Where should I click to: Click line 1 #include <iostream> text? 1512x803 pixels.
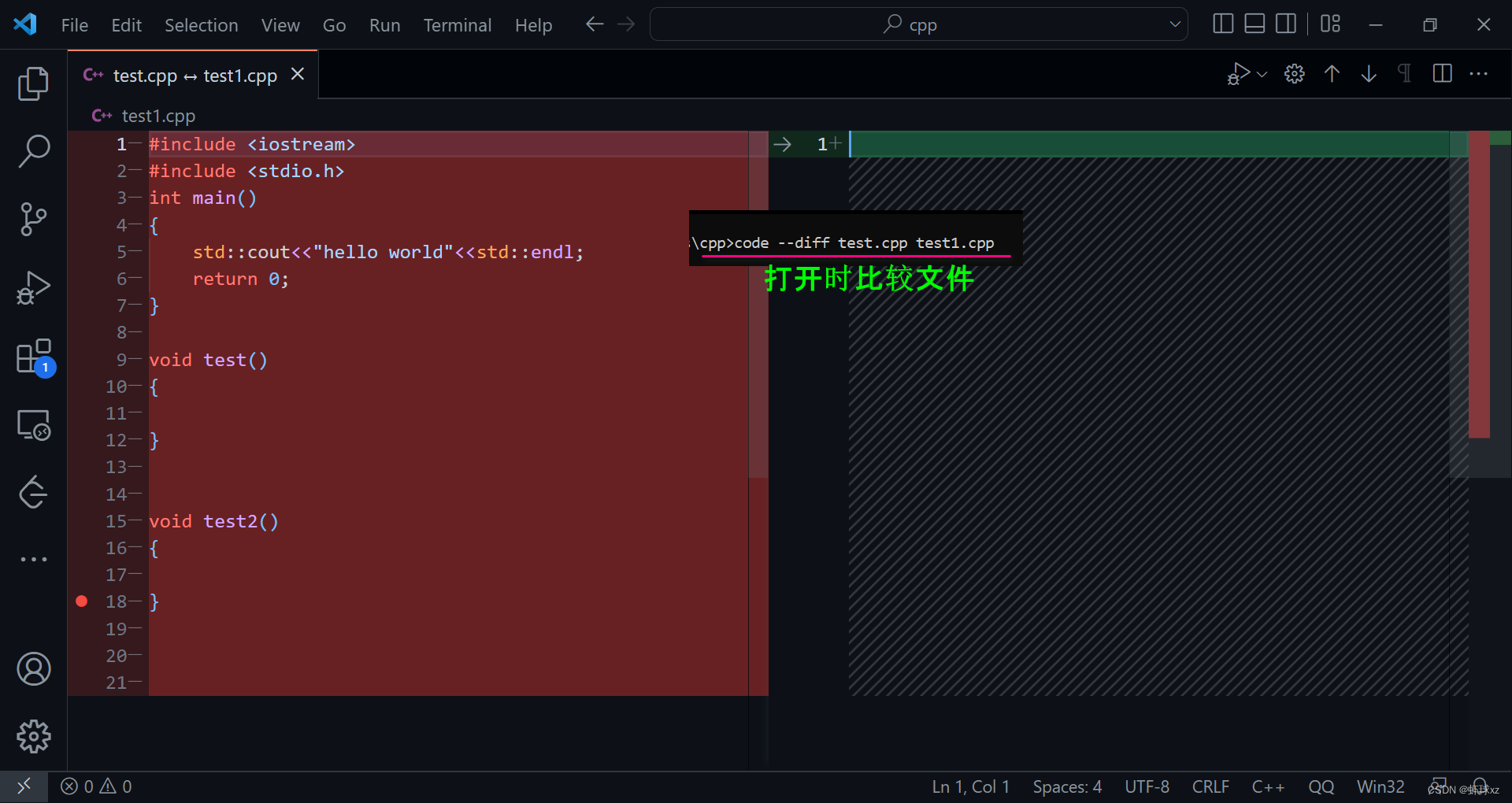tap(252, 145)
